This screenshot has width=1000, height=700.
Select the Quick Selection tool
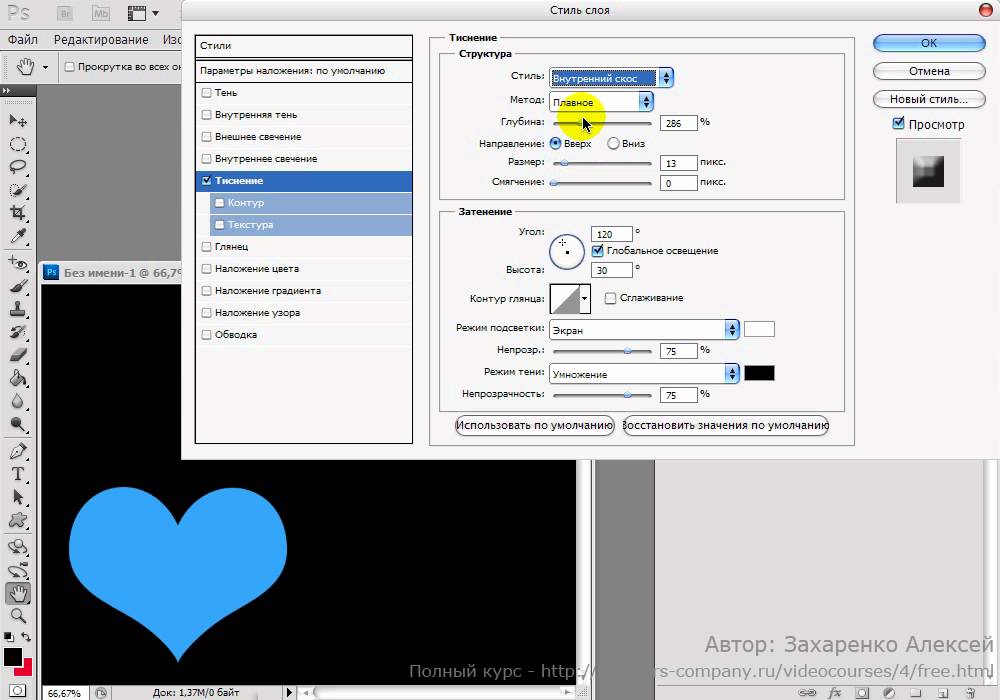18,191
